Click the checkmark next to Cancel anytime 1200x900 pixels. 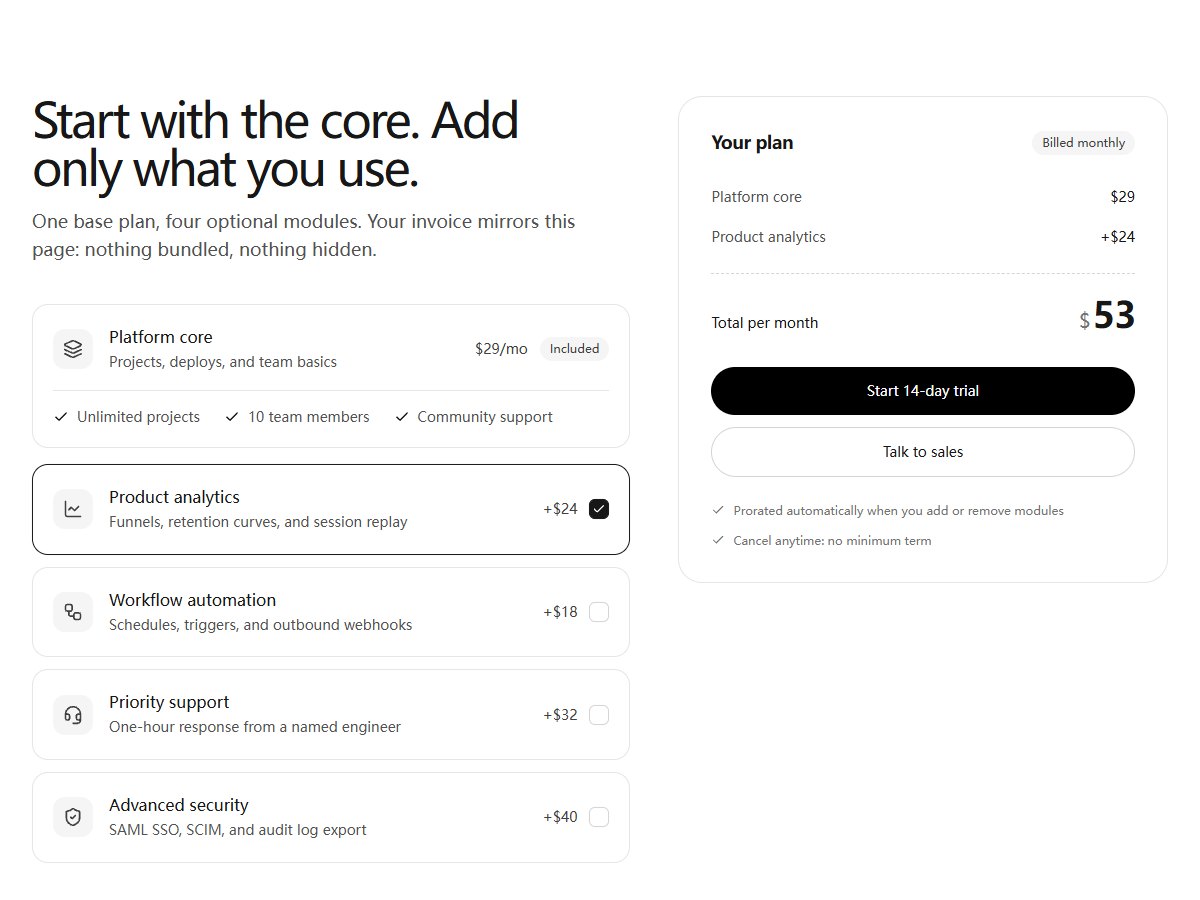718,540
